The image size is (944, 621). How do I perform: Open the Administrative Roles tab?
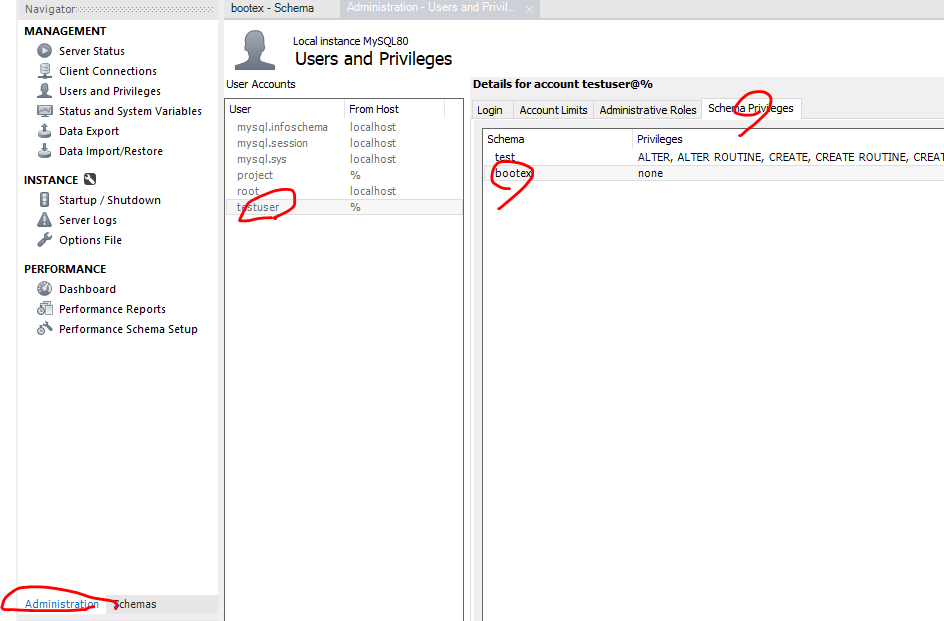[x=648, y=110]
